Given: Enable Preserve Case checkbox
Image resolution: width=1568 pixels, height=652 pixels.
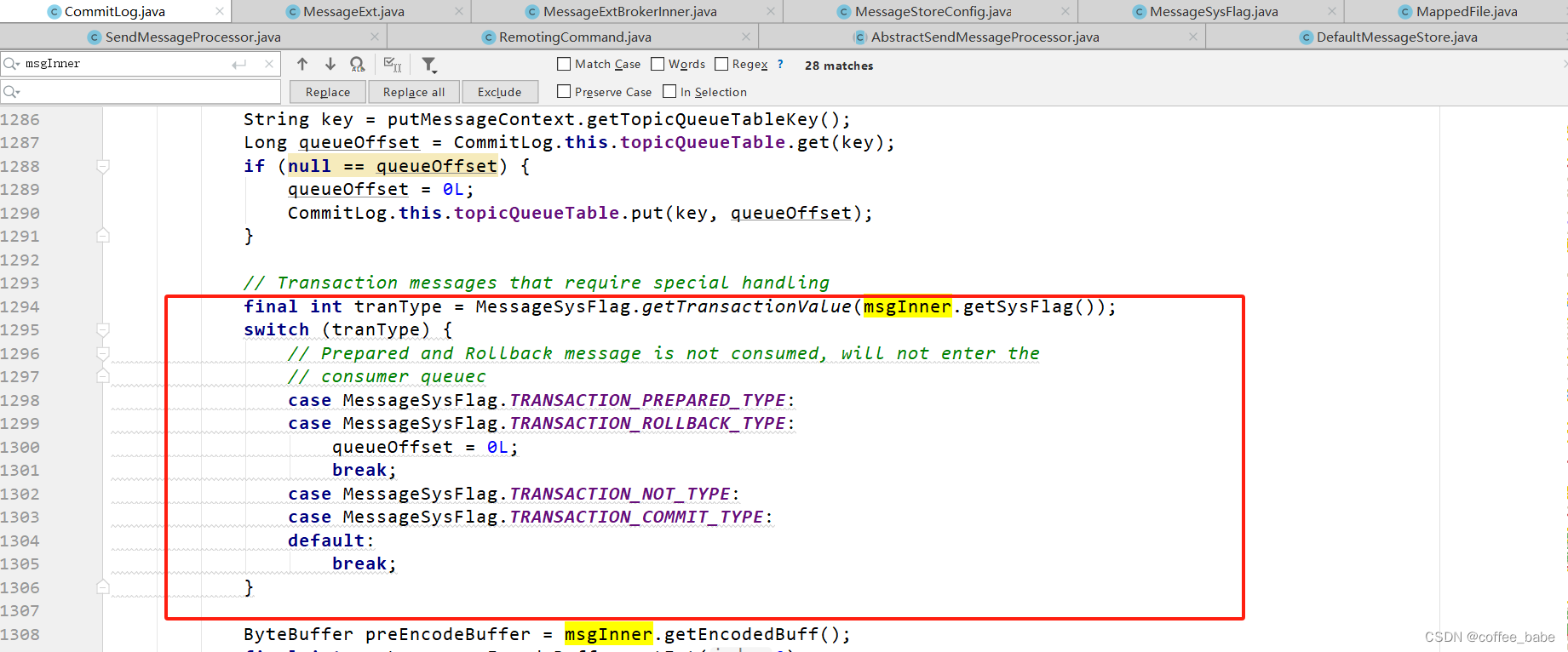Looking at the screenshot, I should pos(564,91).
